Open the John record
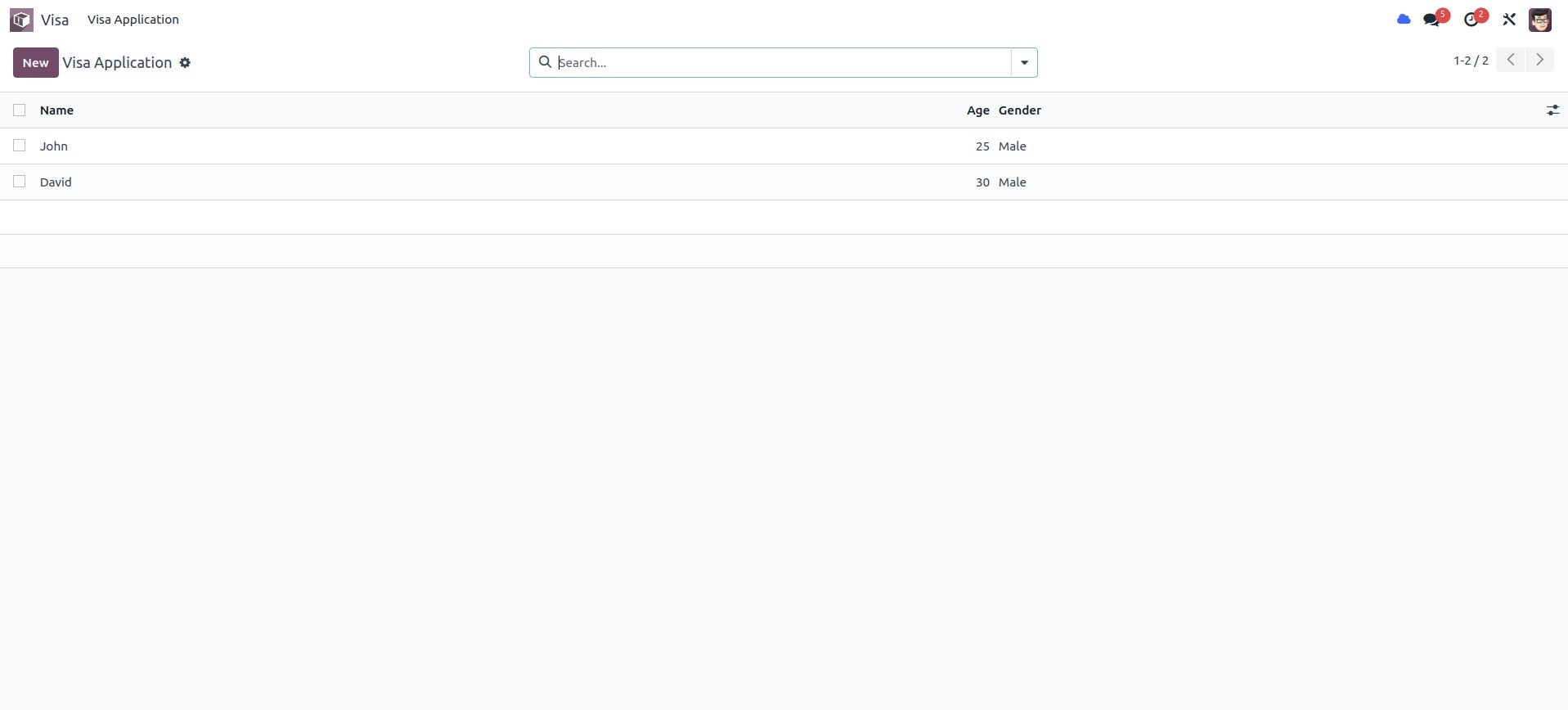This screenshot has width=1568, height=710. coord(54,146)
